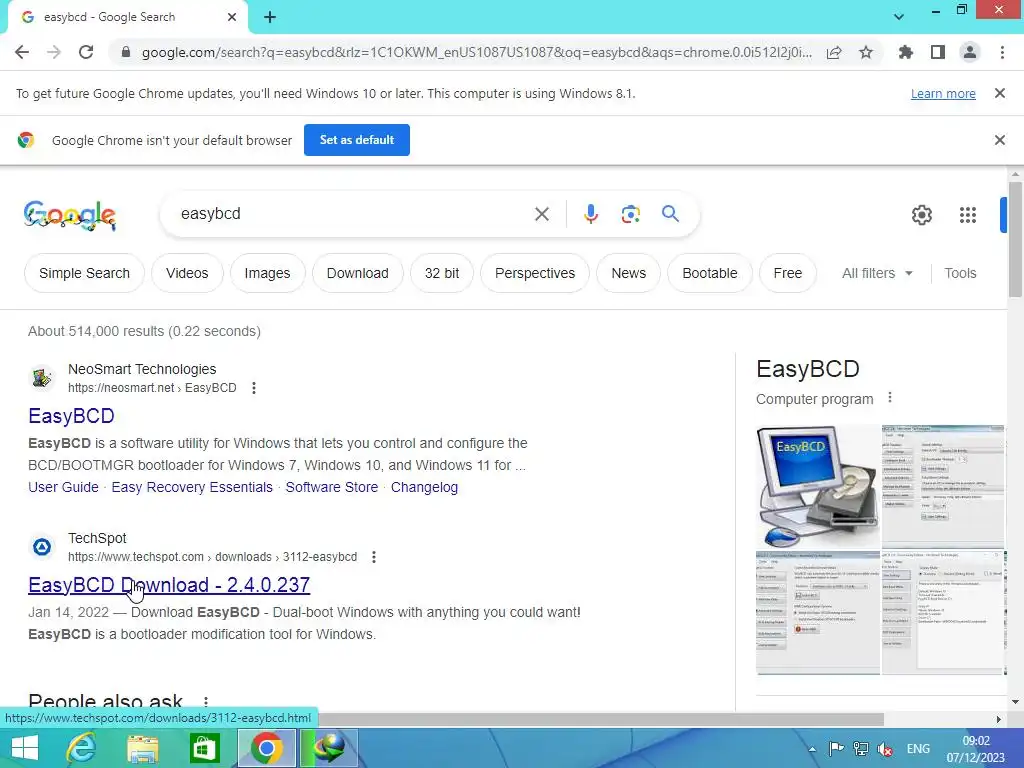Open the tab search chevron in title bar
The image size is (1024, 768).
click(899, 17)
